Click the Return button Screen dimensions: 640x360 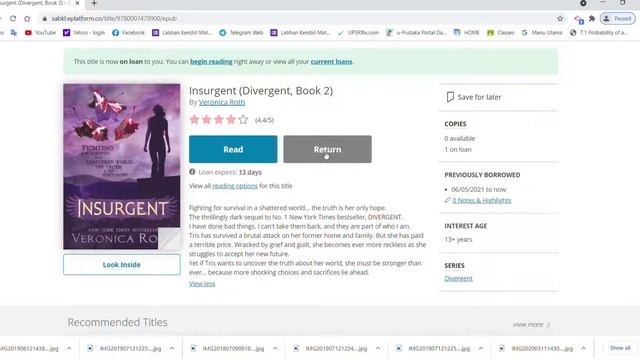(327, 149)
